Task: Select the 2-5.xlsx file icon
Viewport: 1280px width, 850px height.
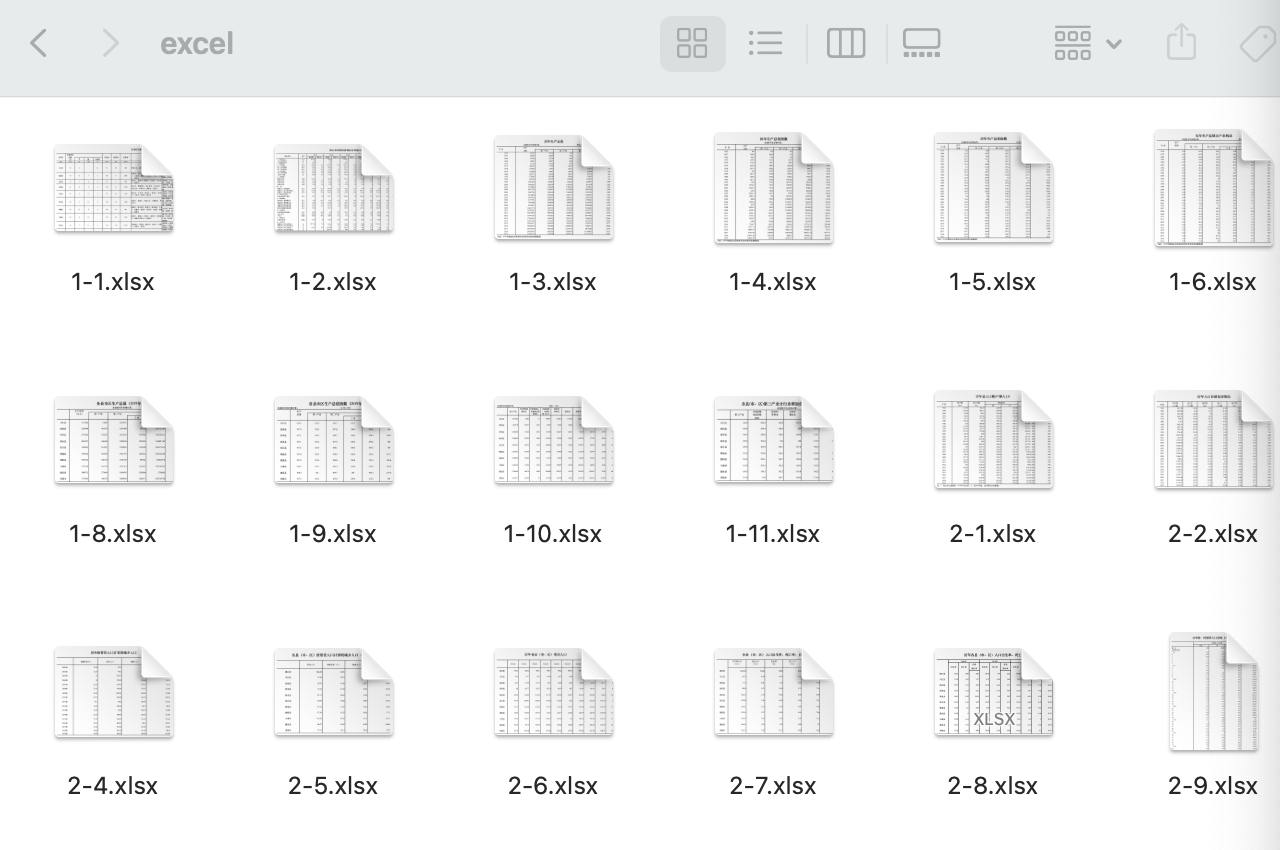Action: coord(333,692)
